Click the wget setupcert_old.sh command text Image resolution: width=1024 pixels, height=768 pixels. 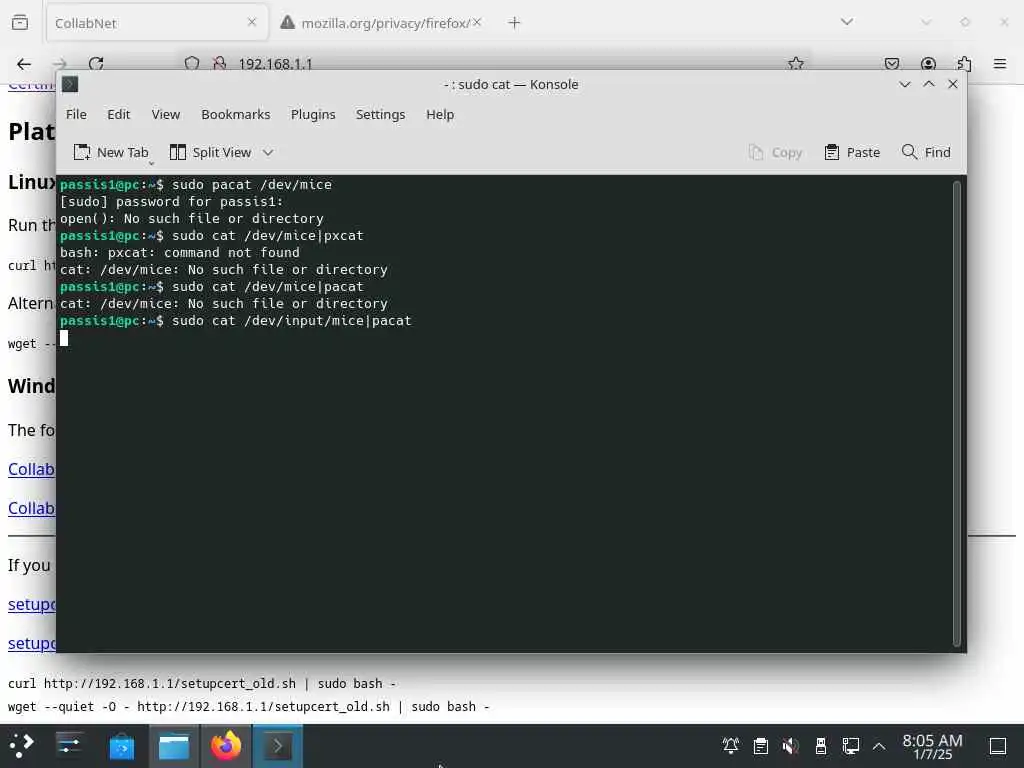(x=249, y=707)
